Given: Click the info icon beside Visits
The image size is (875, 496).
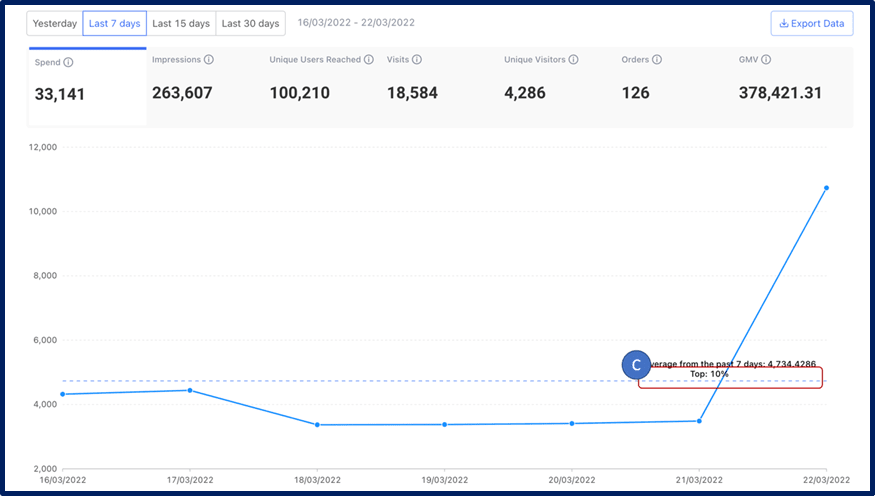Looking at the screenshot, I should pos(417,60).
